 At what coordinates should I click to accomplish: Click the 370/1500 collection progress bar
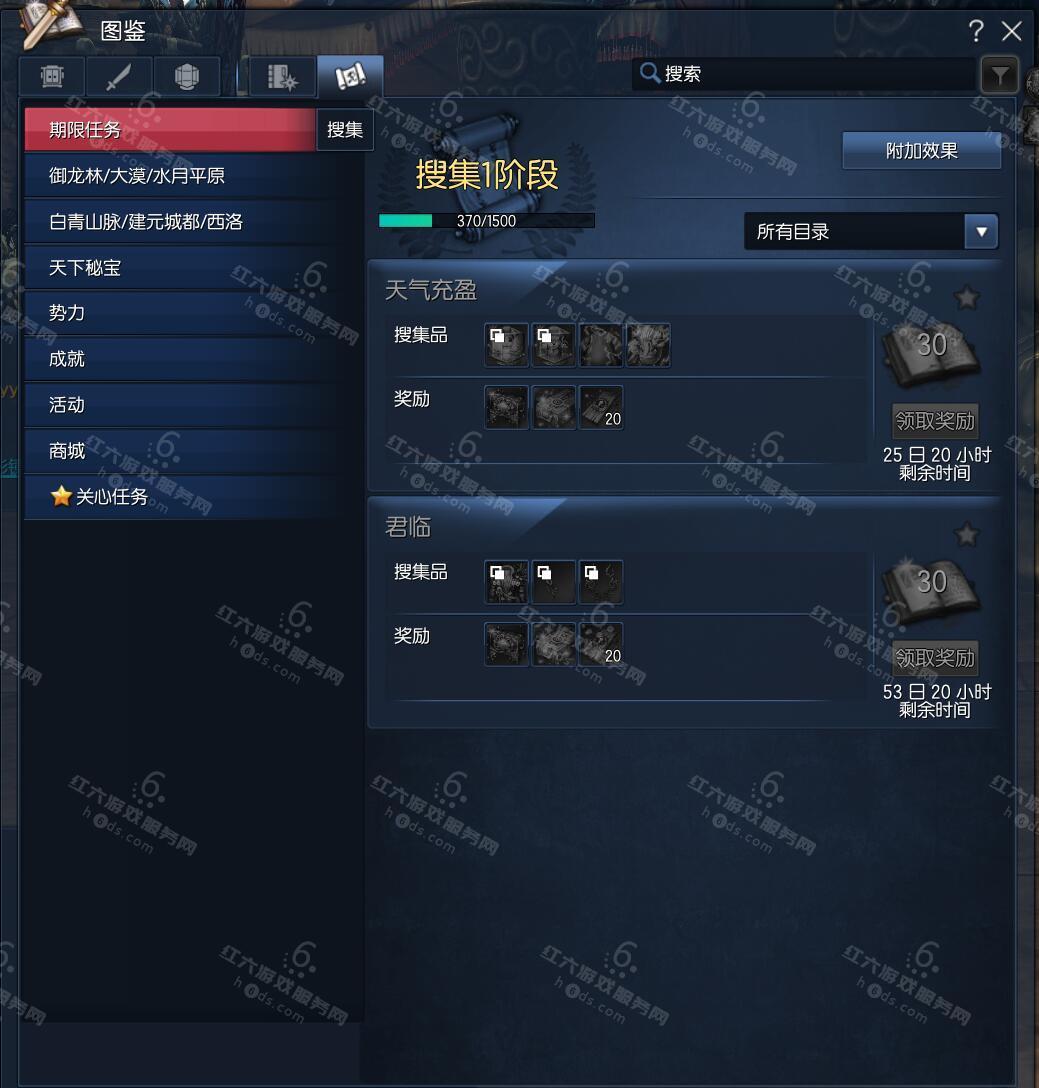tap(487, 221)
